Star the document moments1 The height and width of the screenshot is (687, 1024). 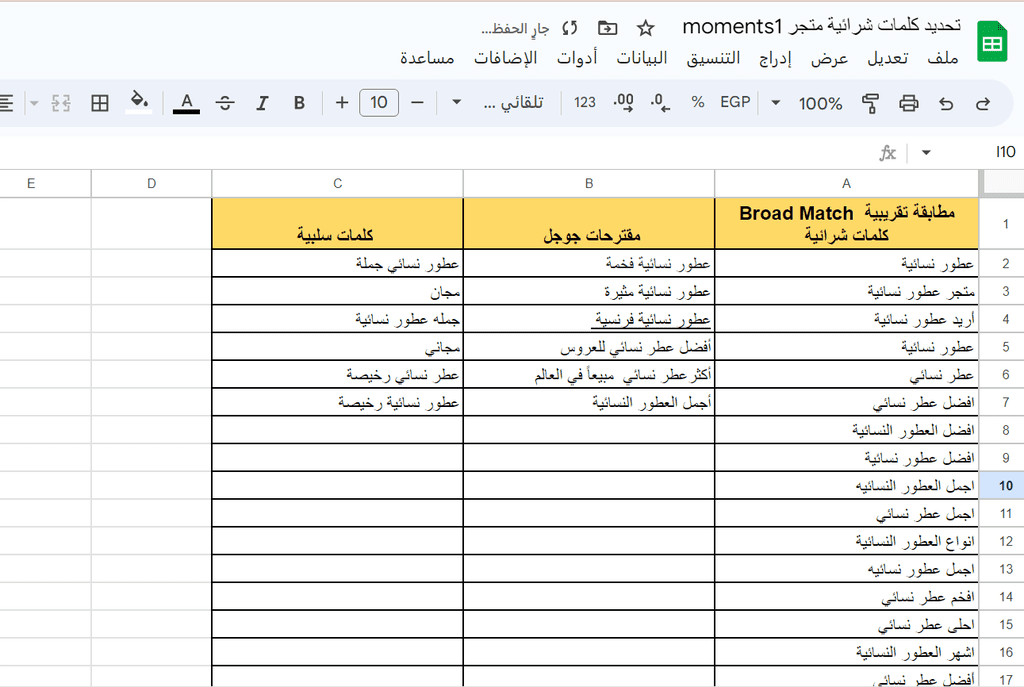point(646,28)
